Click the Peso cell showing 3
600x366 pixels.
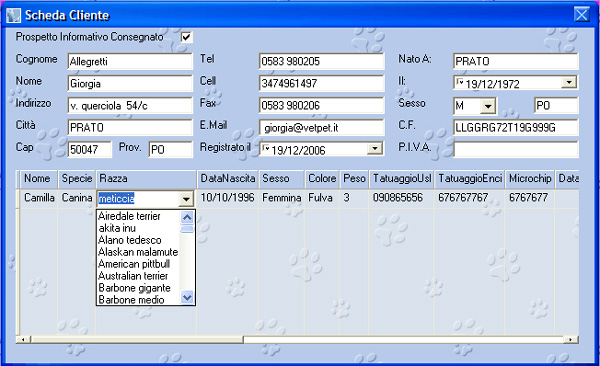coord(354,198)
